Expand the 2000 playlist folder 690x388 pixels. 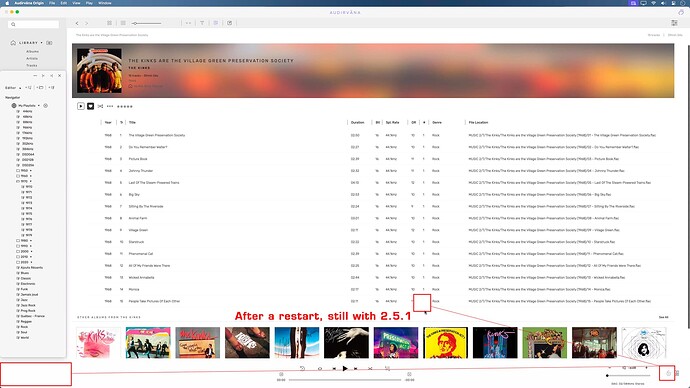[31, 252]
